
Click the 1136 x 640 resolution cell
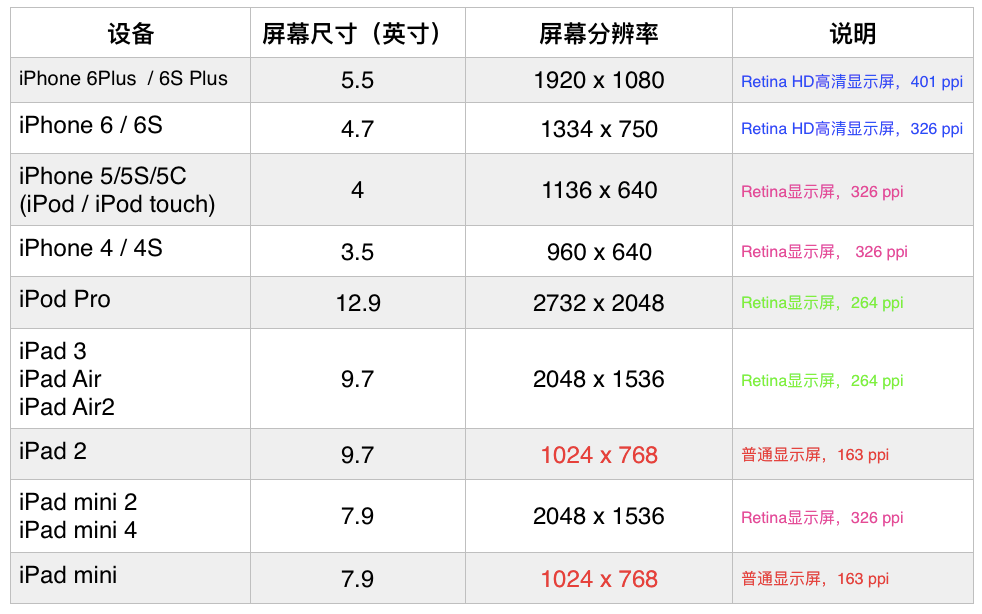point(598,190)
